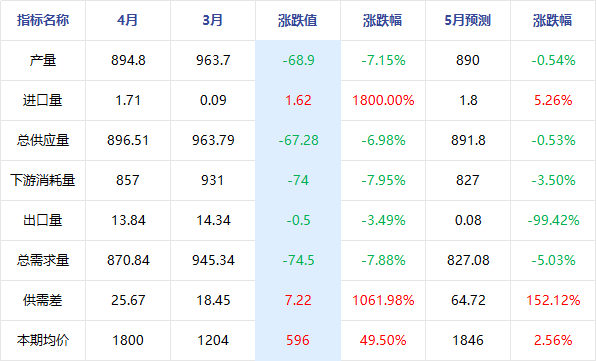Select the 供需差 row label
This screenshot has height=361, width=596.
tap(43, 300)
